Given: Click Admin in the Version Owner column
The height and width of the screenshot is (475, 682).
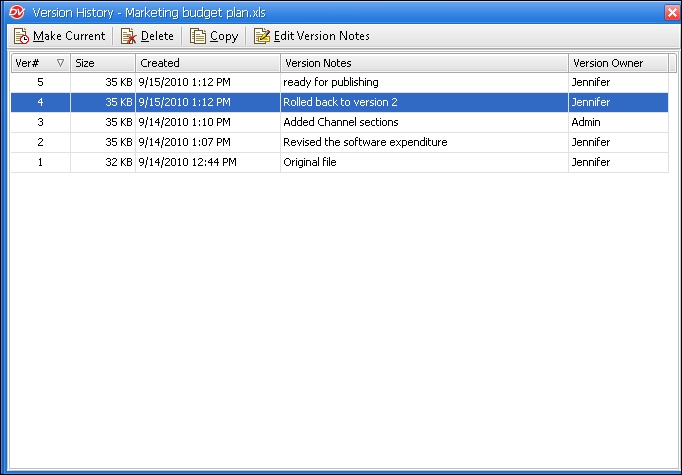Looking at the screenshot, I should pos(587,122).
